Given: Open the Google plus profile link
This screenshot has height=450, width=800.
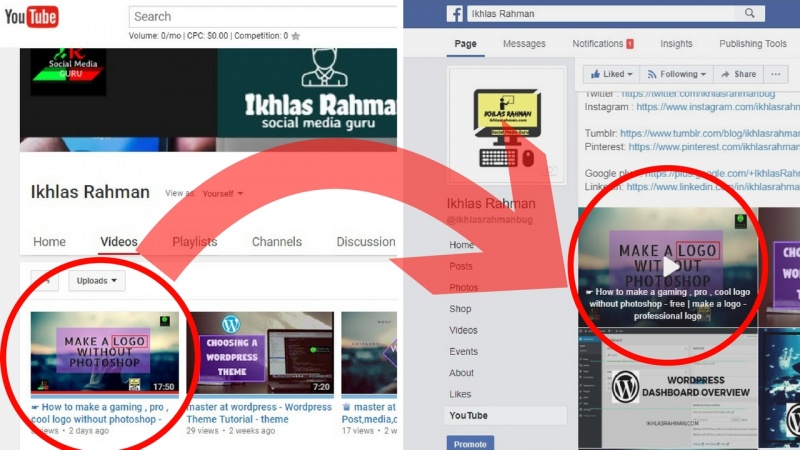Looking at the screenshot, I should [722, 173].
